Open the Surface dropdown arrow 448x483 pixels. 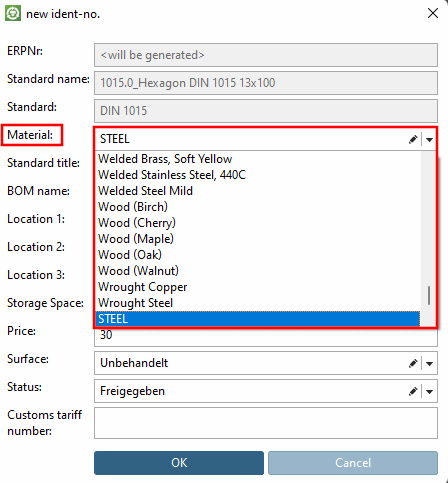[429, 363]
